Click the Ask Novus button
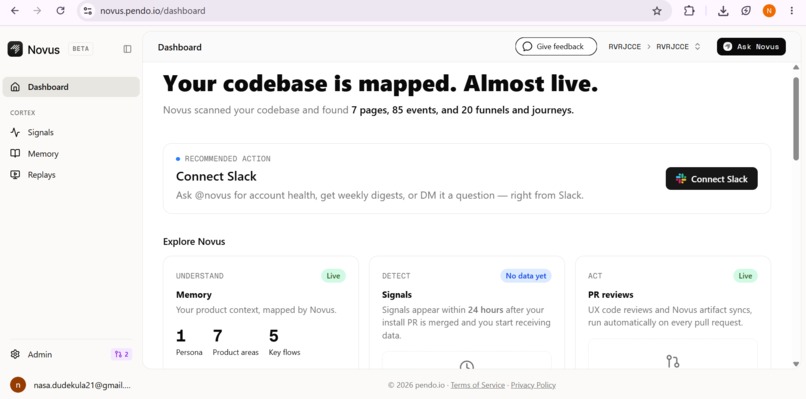The width and height of the screenshot is (806, 399). [x=751, y=46]
